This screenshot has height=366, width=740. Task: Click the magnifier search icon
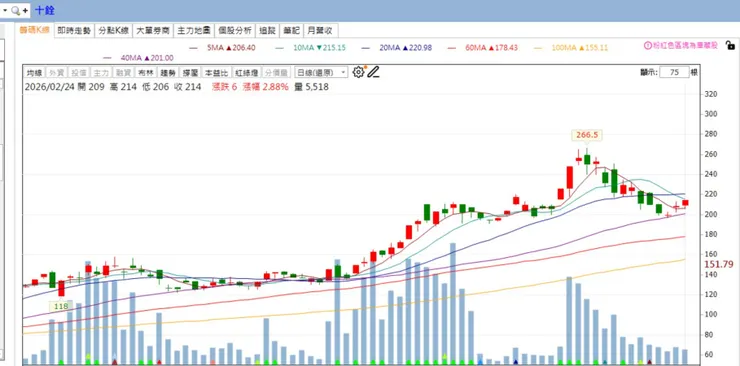pos(15,10)
